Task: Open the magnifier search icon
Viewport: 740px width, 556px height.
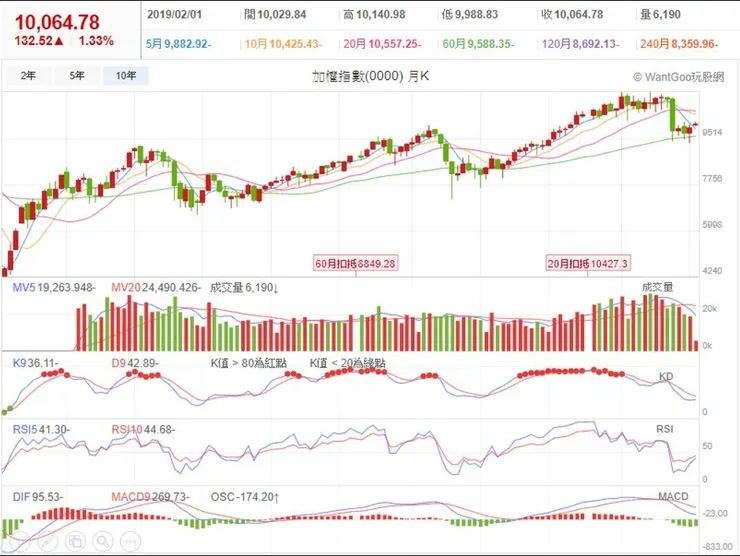Action: pyautogui.click(x=103, y=541)
